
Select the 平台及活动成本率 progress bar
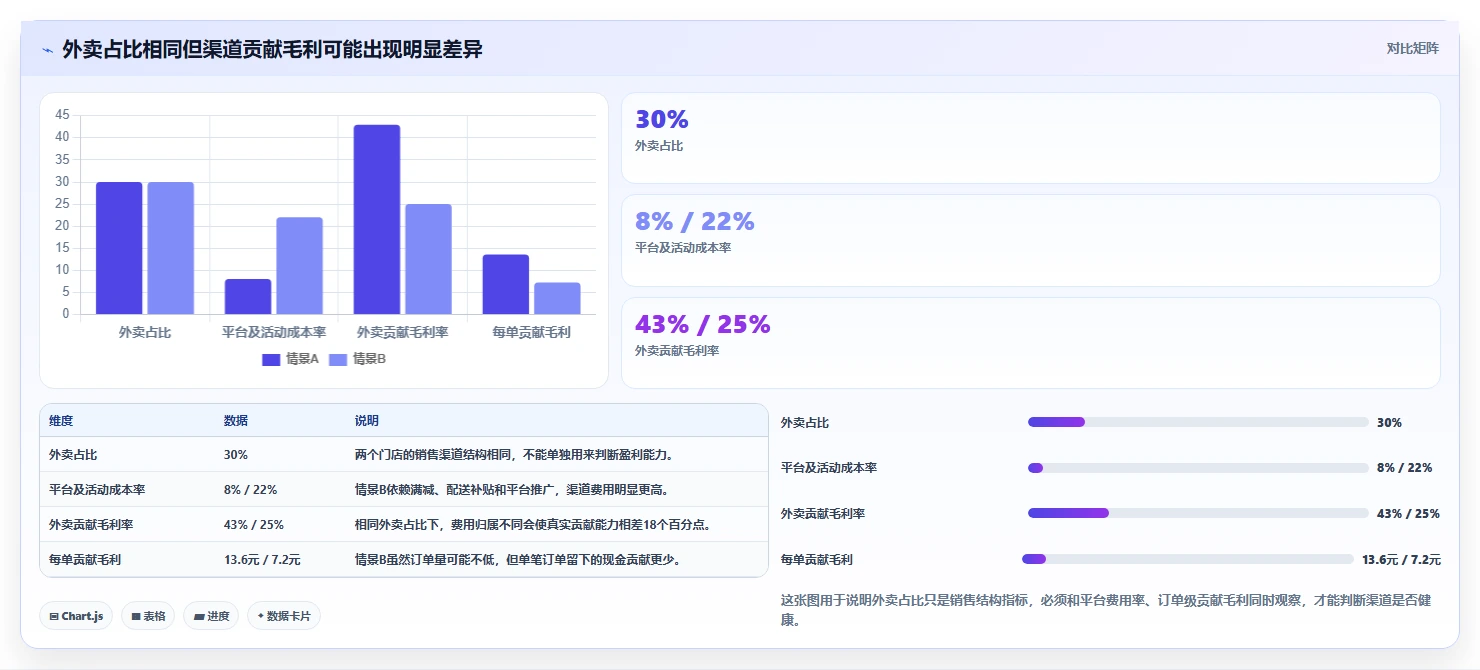coord(1198,468)
